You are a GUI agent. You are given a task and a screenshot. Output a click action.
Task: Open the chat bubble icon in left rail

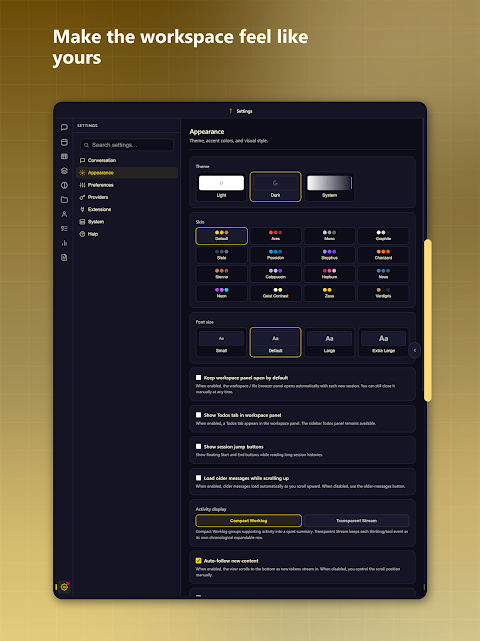[x=64, y=128]
